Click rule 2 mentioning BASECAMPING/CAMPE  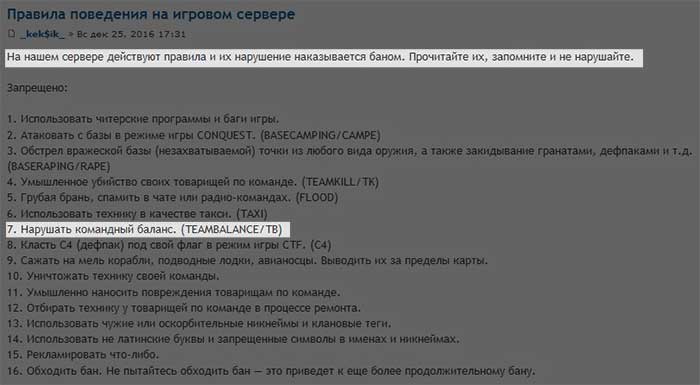(194, 135)
